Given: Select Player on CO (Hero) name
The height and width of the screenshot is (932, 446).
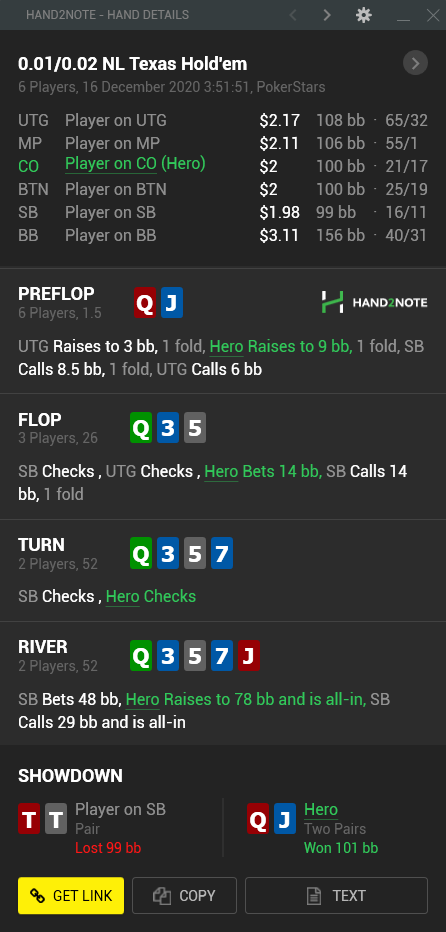Looking at the screenshot, I should (135, 164).
